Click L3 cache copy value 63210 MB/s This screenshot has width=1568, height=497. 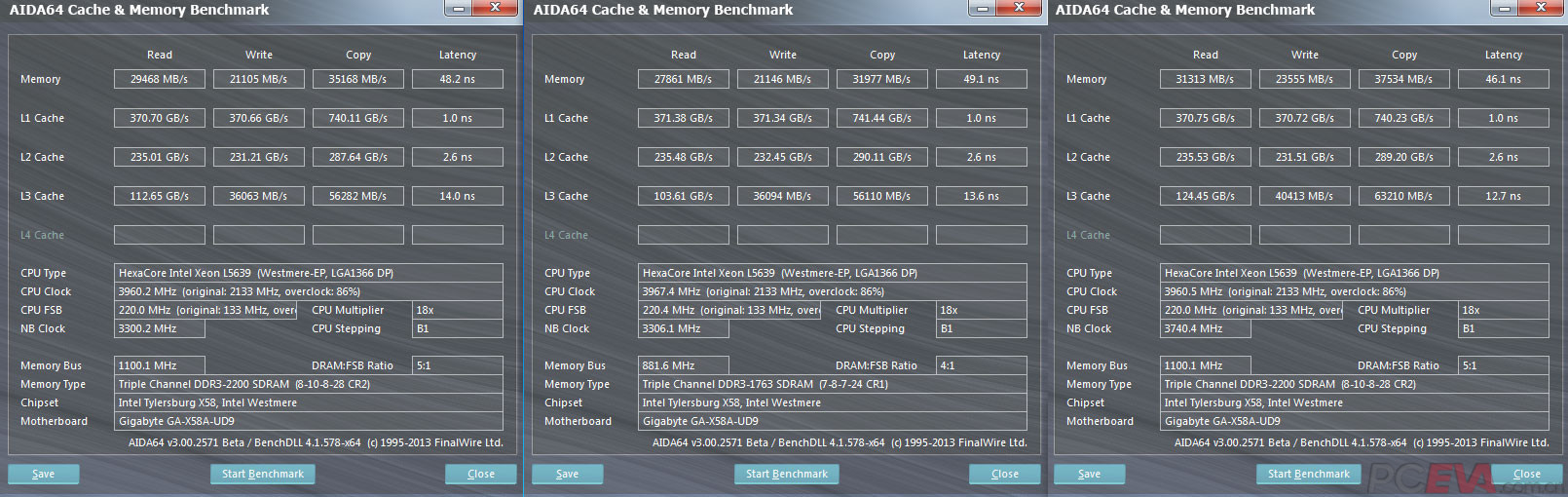tap(1404, 196)
